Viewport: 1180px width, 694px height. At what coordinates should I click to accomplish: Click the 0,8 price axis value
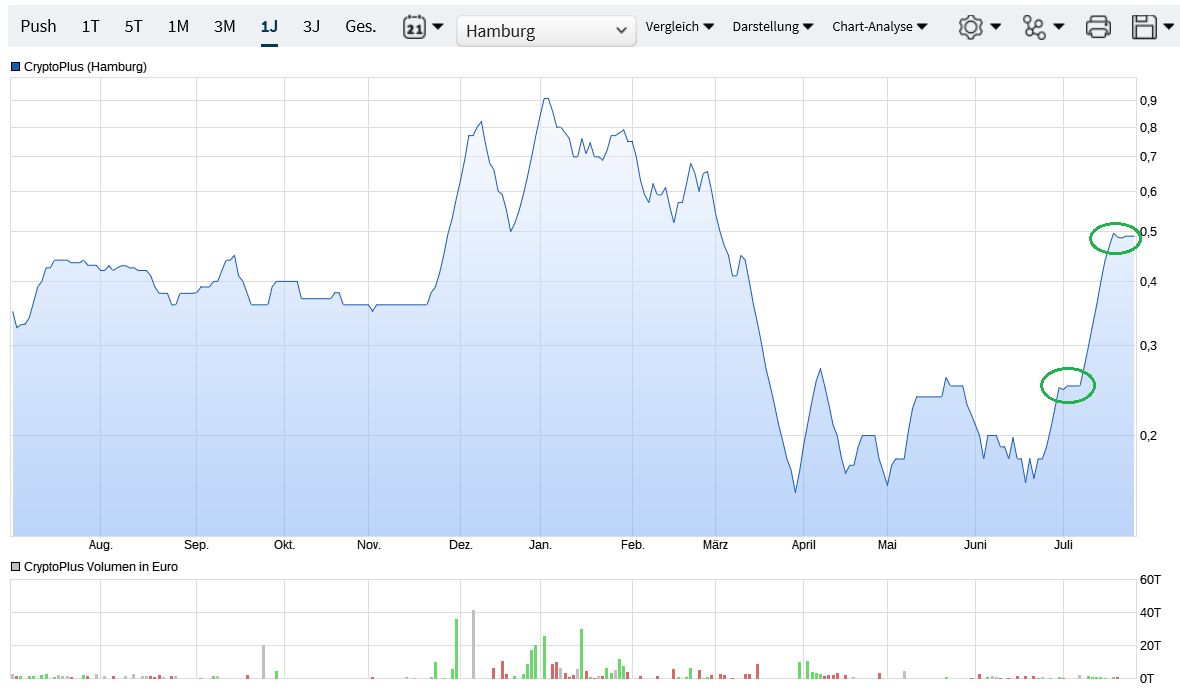pyautogui.click(x=1148, y=128)
